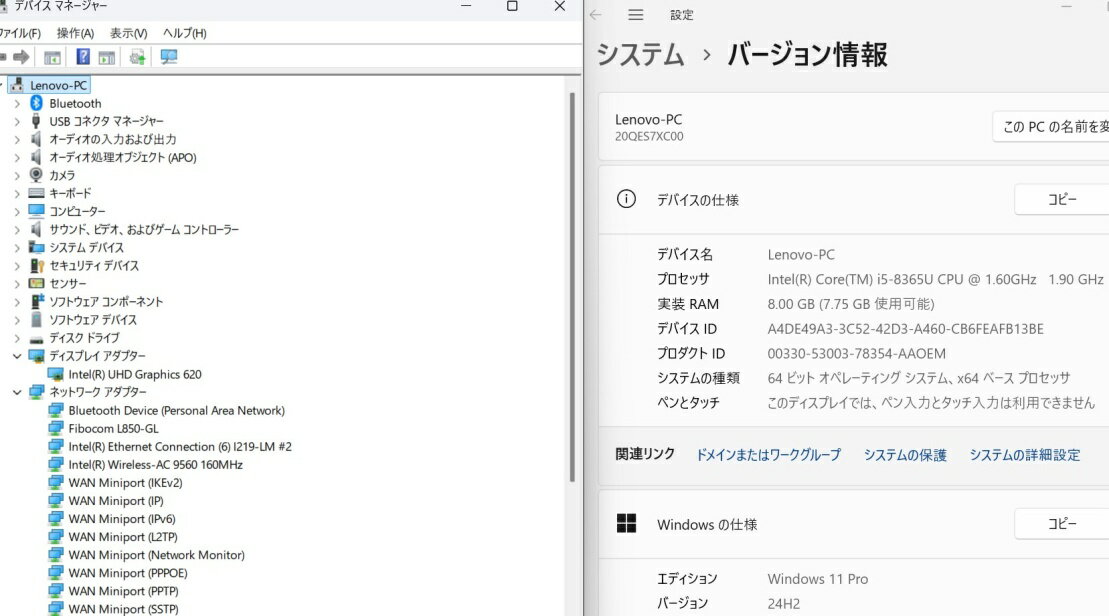The width and height of the screenshot is (1109, 616).
Task: Open the 操作(A) menu
Action: pos(75,33)
